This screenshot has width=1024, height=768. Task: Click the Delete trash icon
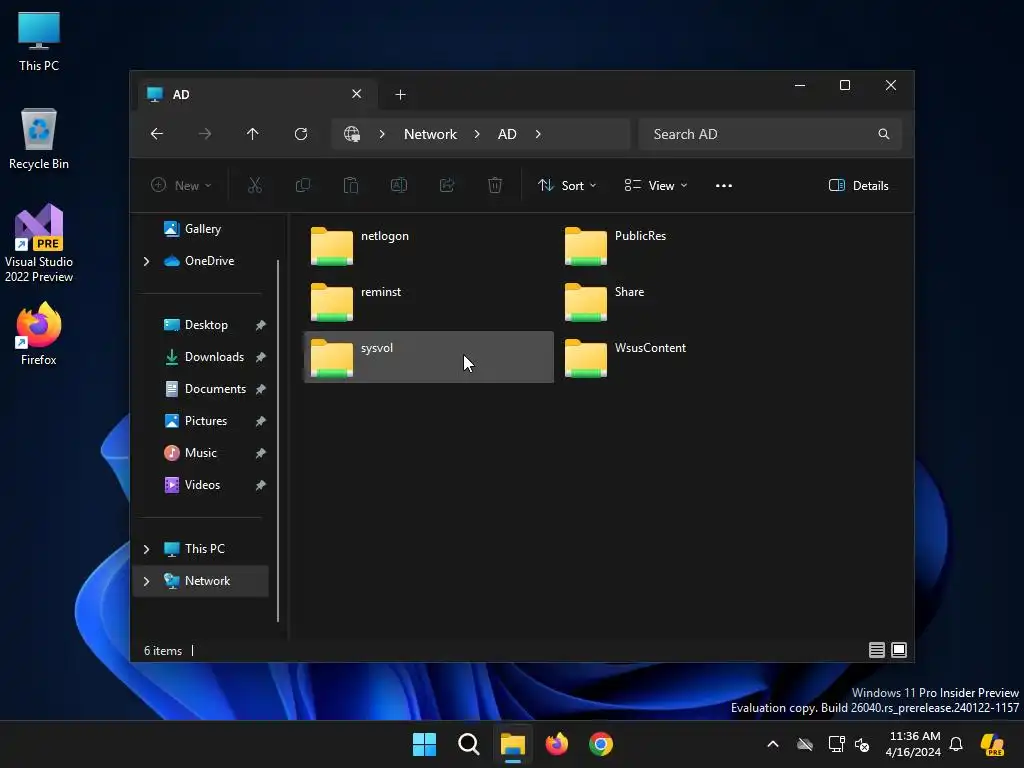tap(495, 185)
